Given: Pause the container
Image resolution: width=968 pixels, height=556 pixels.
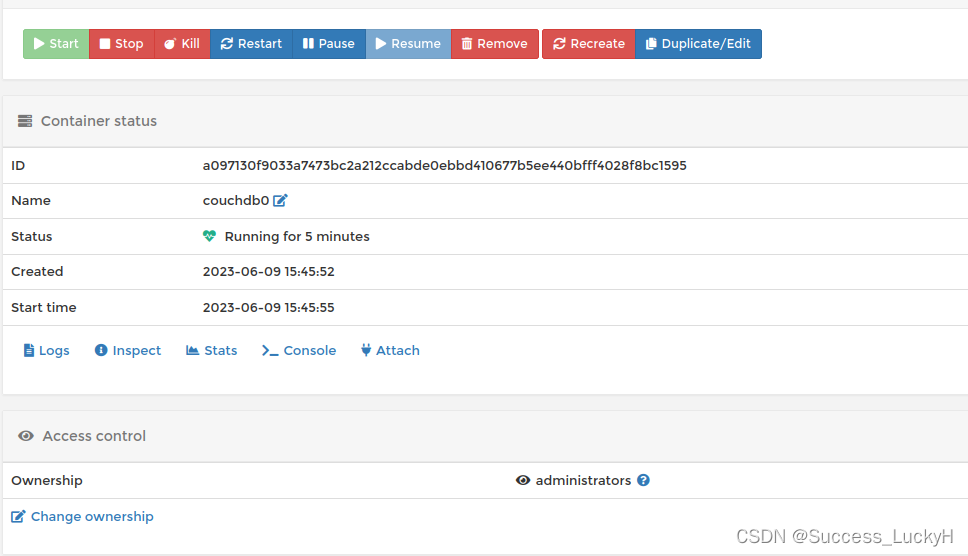Looking at the screenshot, I should coord(329,44).
